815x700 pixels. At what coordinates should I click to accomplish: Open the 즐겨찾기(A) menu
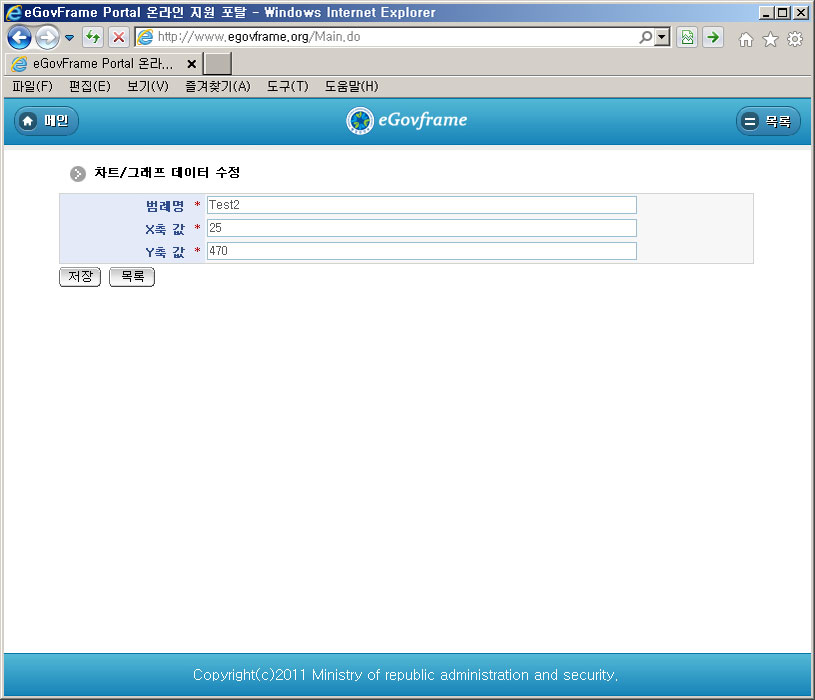pos(217,87)
